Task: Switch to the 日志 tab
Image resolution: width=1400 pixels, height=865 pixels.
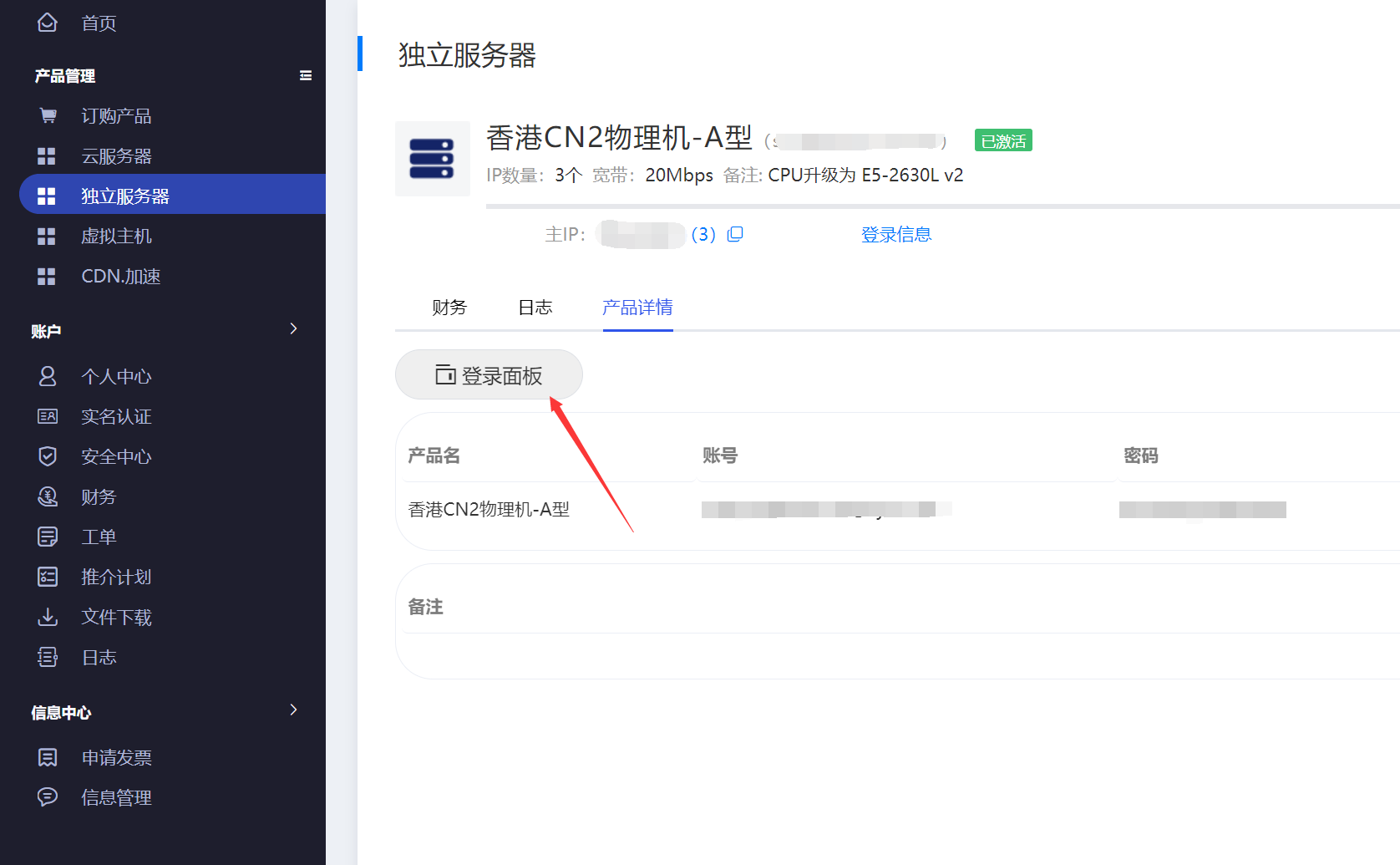Action: (x=535, y=308)
